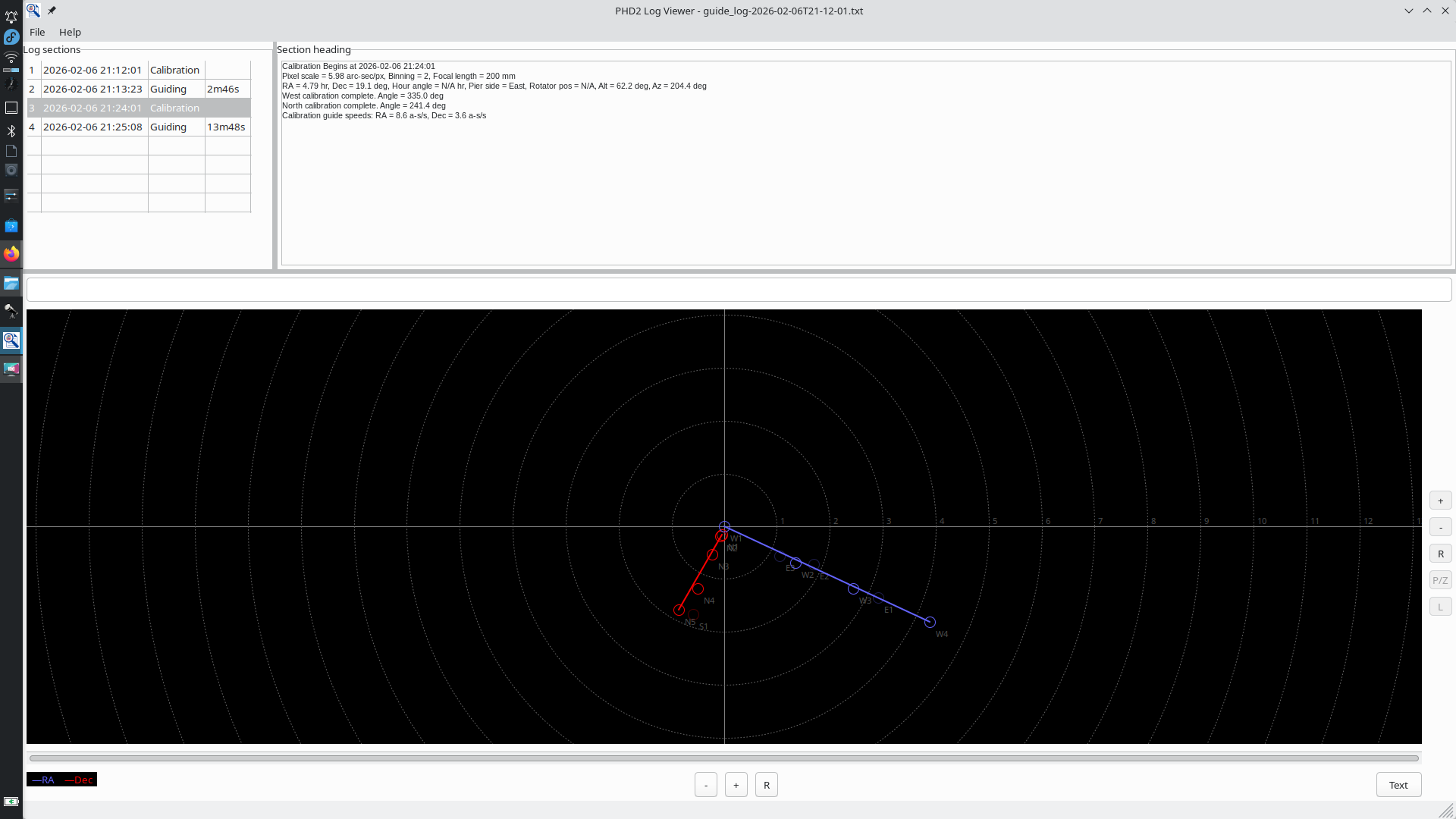
Task: Open the notifications bell icon
Action: click(x=11, y=16)
